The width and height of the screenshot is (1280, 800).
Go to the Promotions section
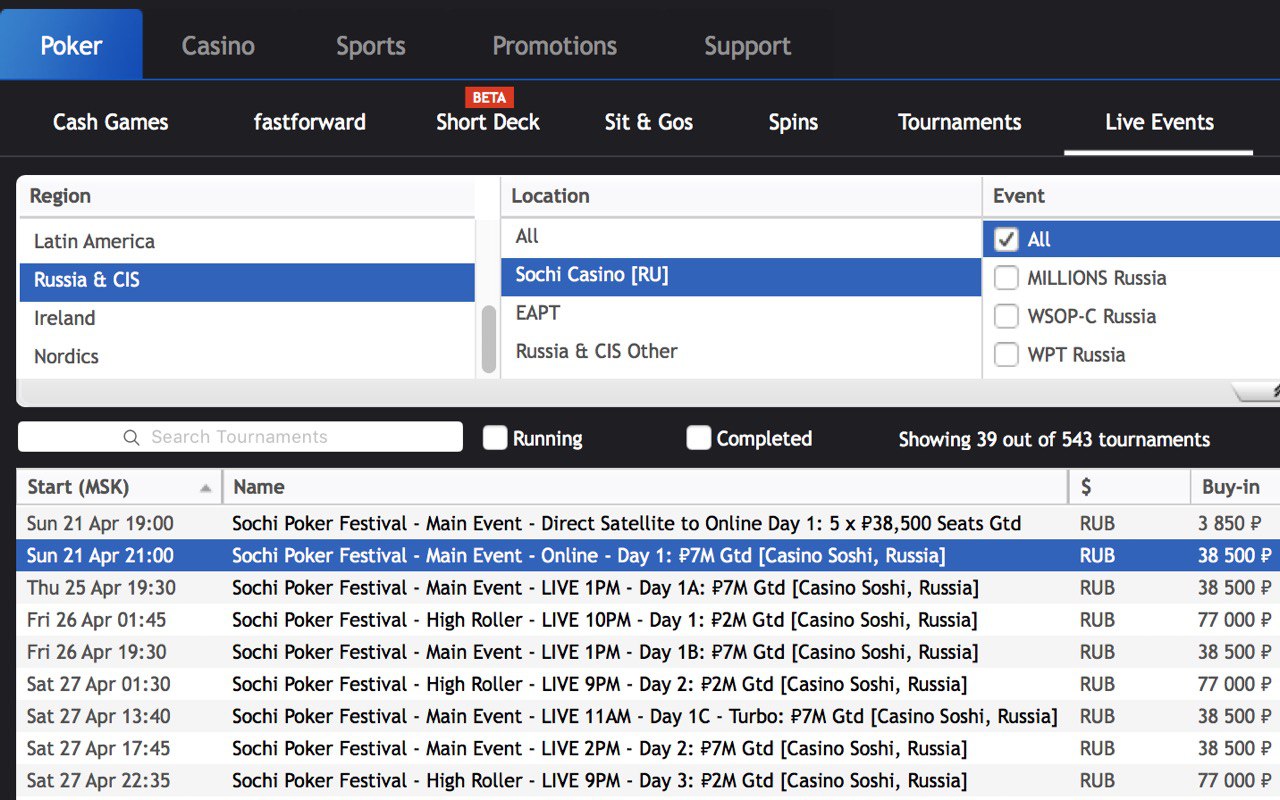pyautogui.click(x=554, y=46)
